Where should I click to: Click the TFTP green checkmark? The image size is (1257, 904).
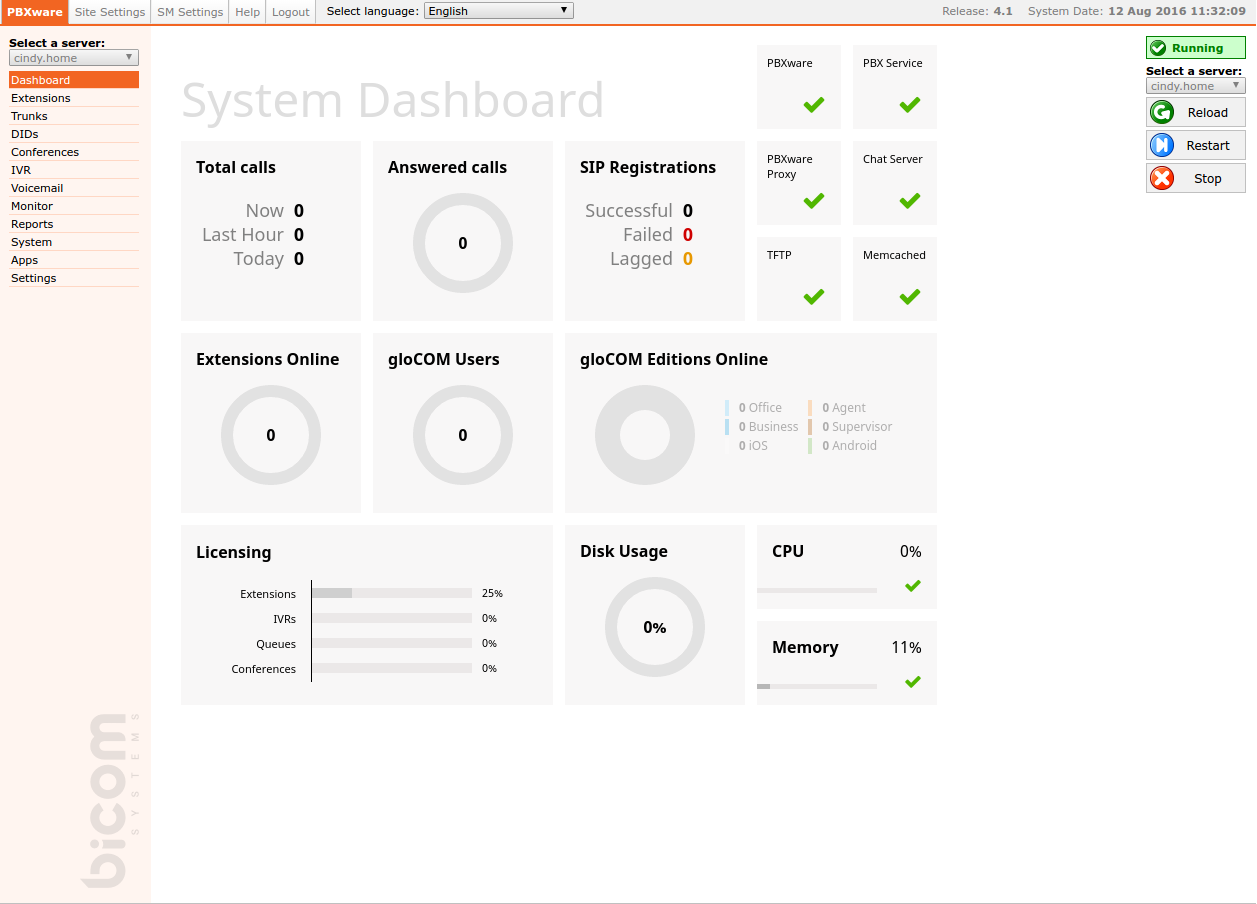(x=814, y=296)
